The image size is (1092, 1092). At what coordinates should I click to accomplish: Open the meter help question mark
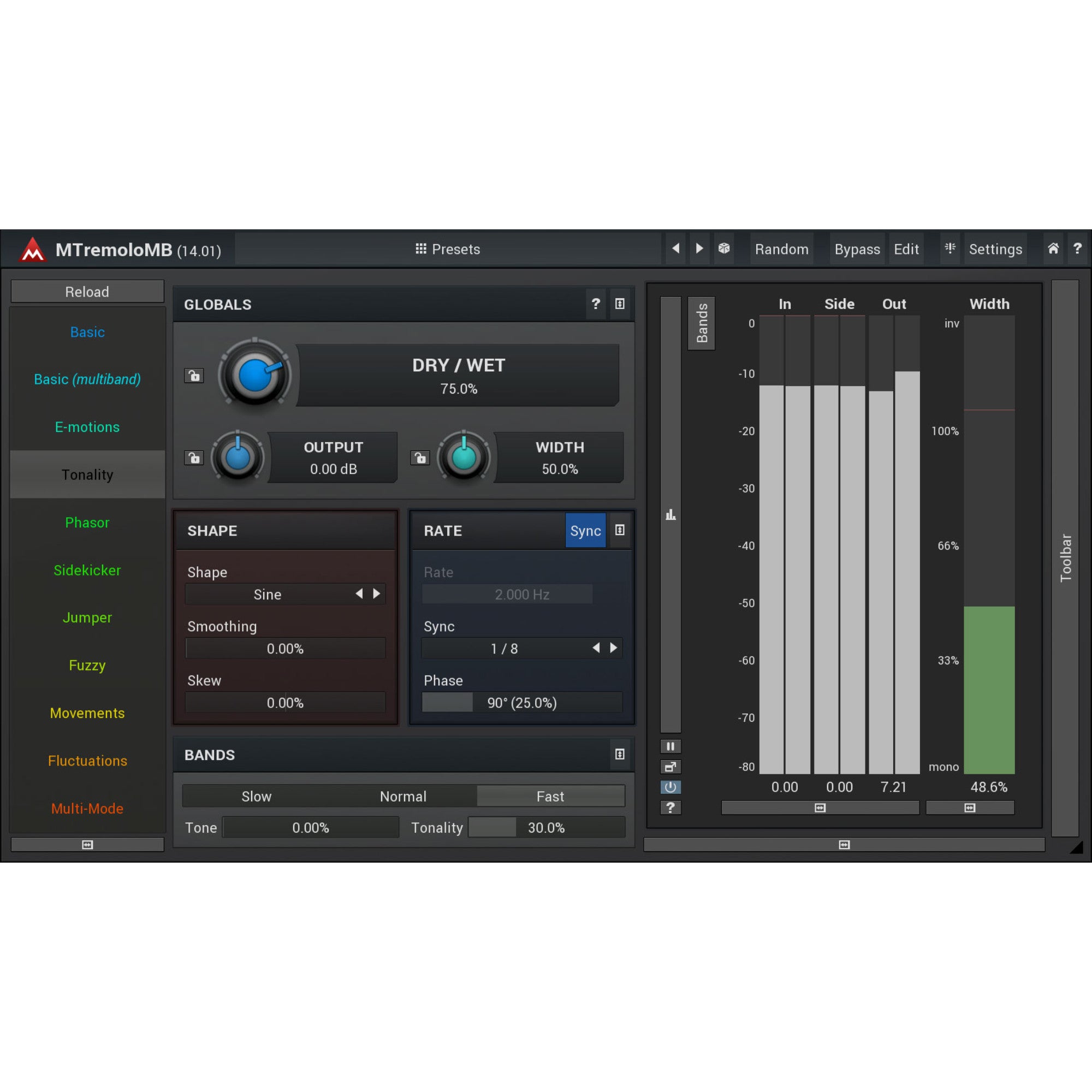coord(671,808)
